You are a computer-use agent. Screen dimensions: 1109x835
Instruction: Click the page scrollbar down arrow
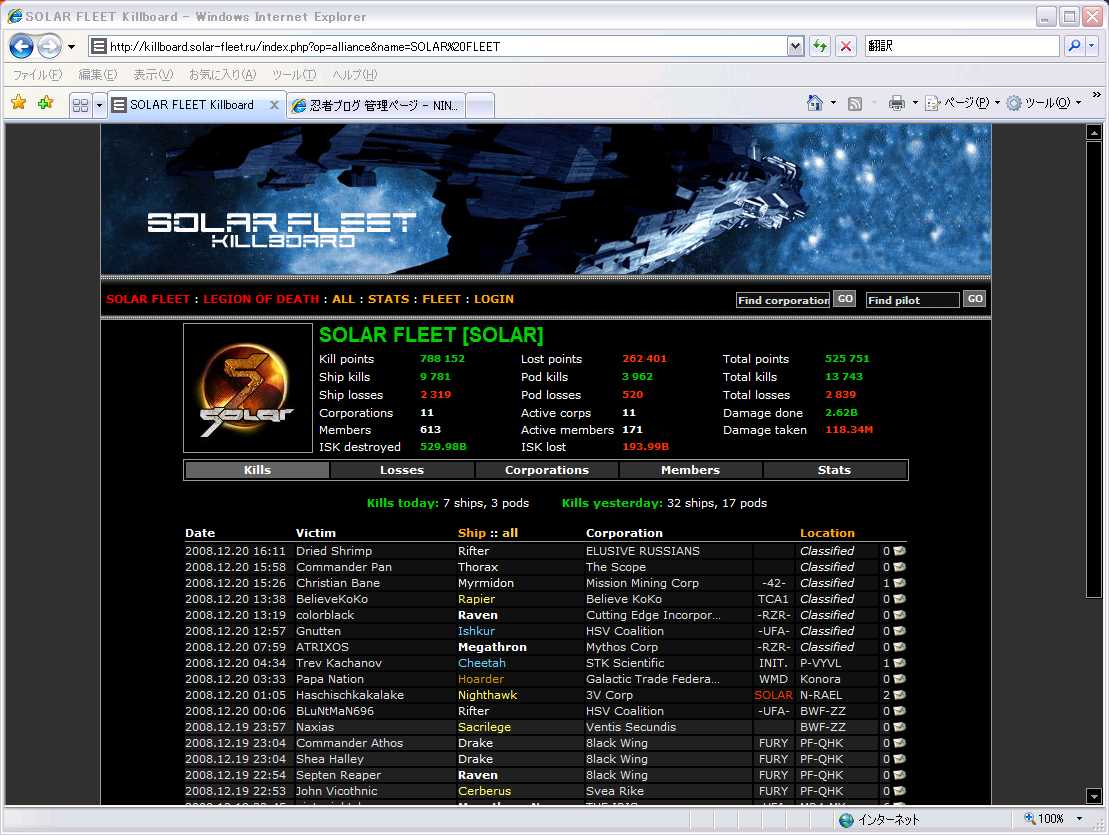(x=1093, y=796)
